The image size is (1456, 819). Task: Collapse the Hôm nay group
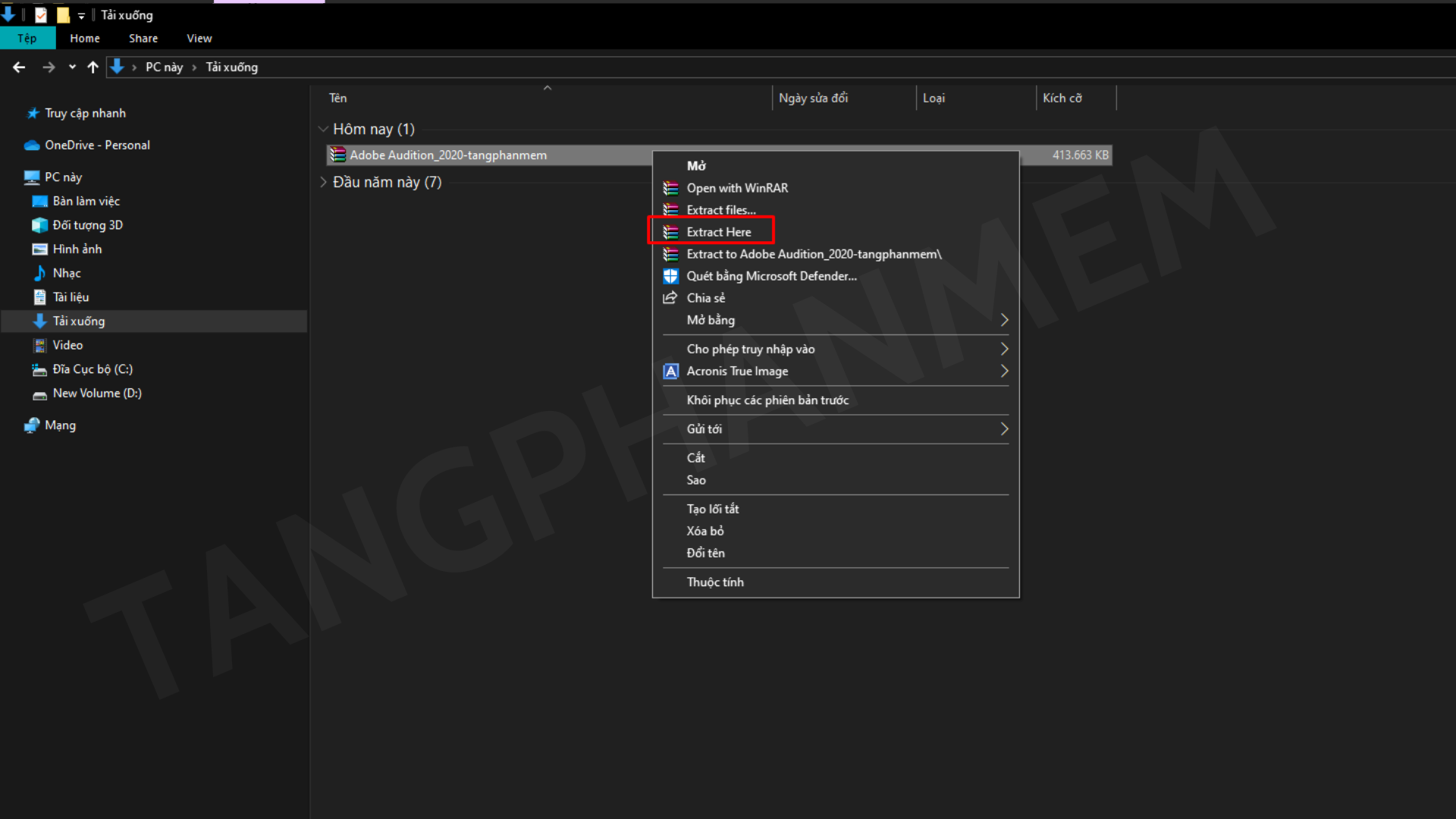[323, 129]
